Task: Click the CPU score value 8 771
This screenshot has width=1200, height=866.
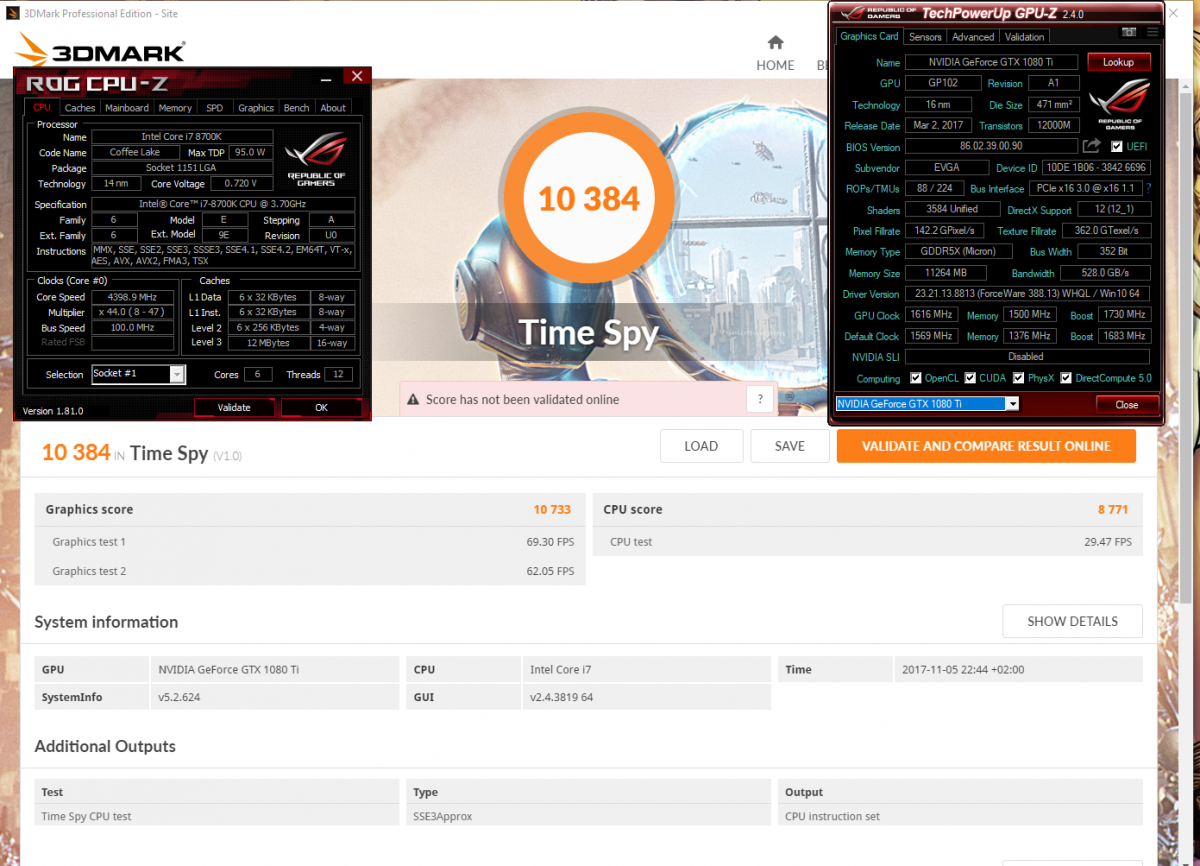Action: click(1113, 509)
